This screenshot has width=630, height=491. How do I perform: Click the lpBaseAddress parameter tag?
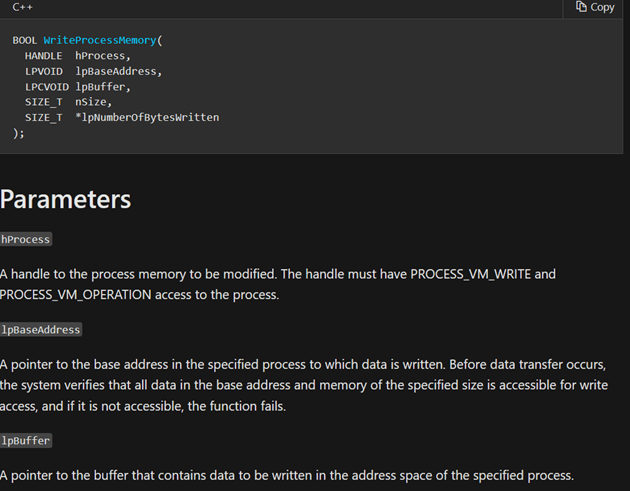(x=41, y=329)
